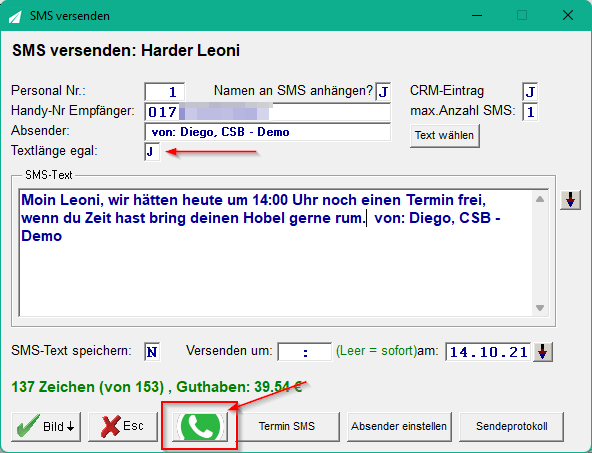Toggle CRM-Eintrag J field
The height and width of the screenshot is (453, 592).
click(530, 92)
